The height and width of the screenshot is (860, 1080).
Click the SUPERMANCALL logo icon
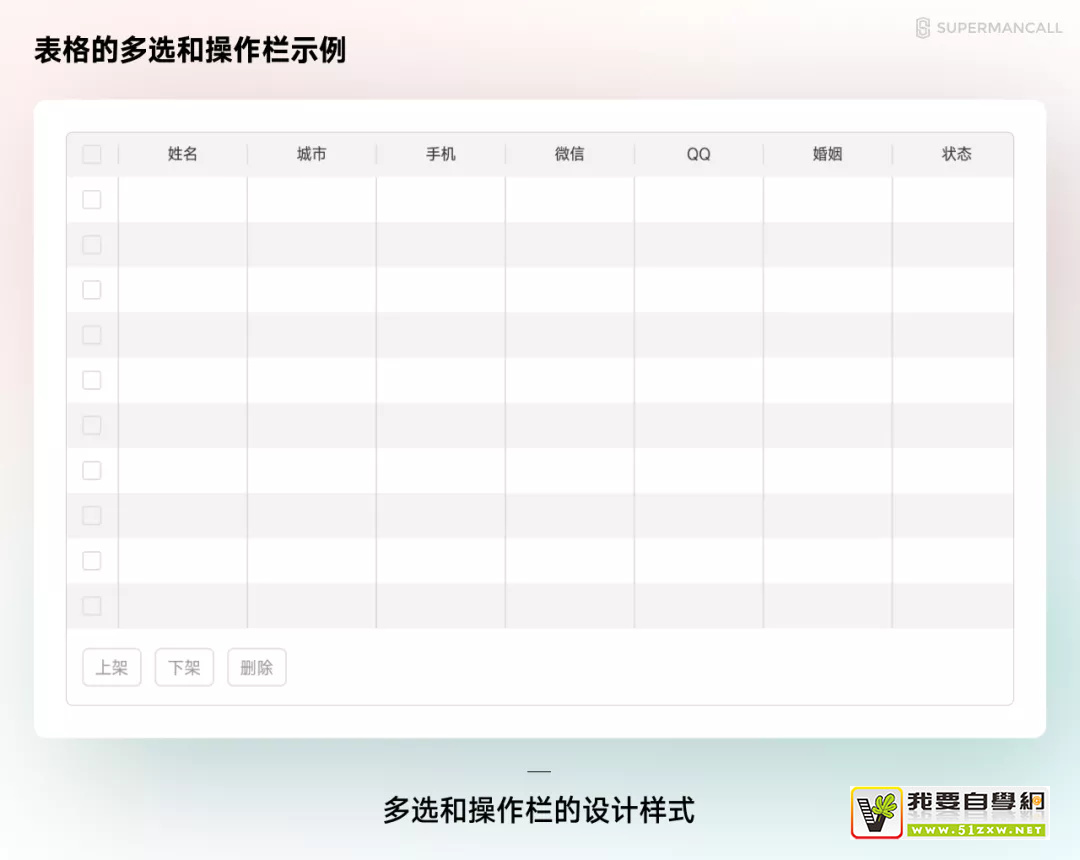(x=923, y=28)
